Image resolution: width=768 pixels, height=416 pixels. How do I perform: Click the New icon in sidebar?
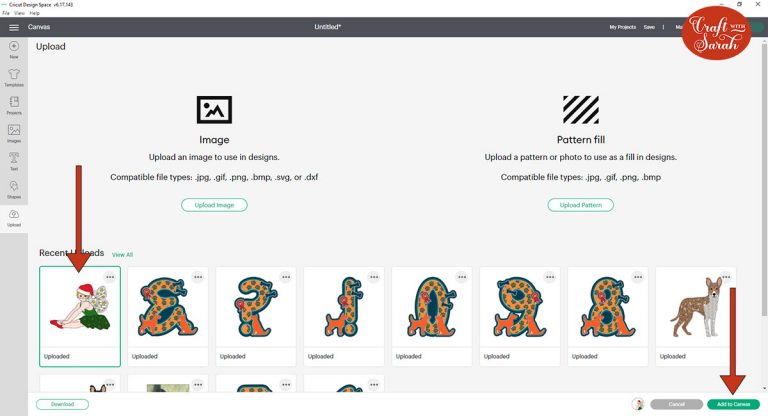(14, 49)
